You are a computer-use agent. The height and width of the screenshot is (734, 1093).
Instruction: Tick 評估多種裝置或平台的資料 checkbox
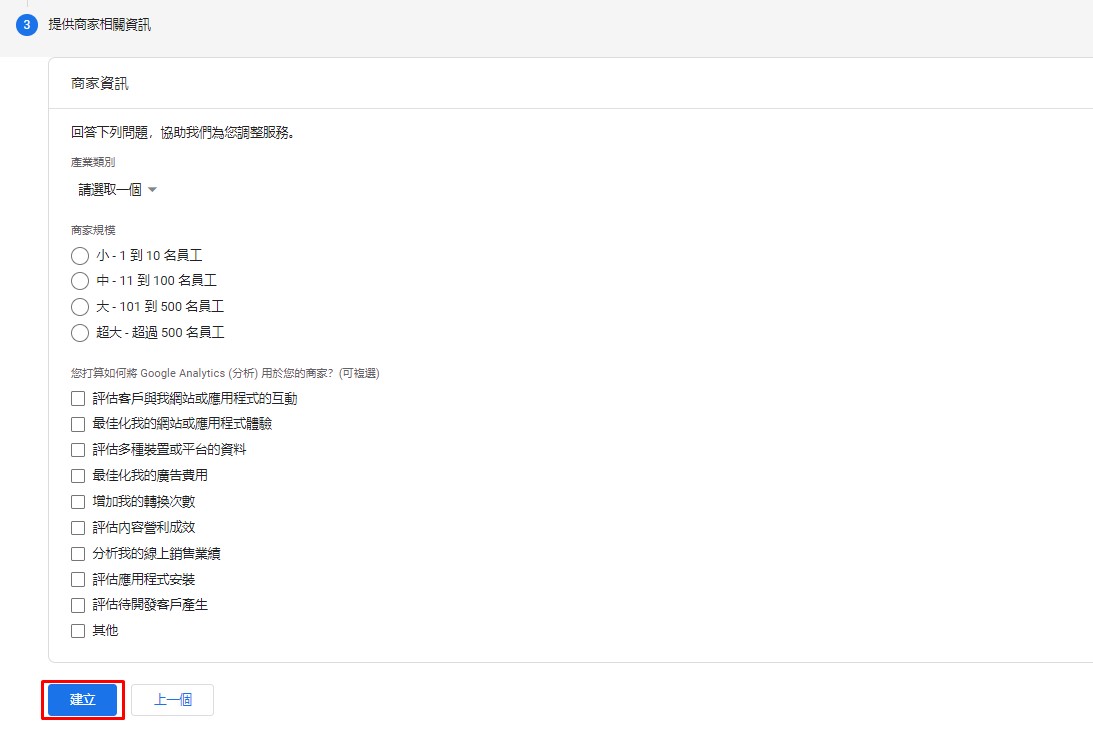78,450
